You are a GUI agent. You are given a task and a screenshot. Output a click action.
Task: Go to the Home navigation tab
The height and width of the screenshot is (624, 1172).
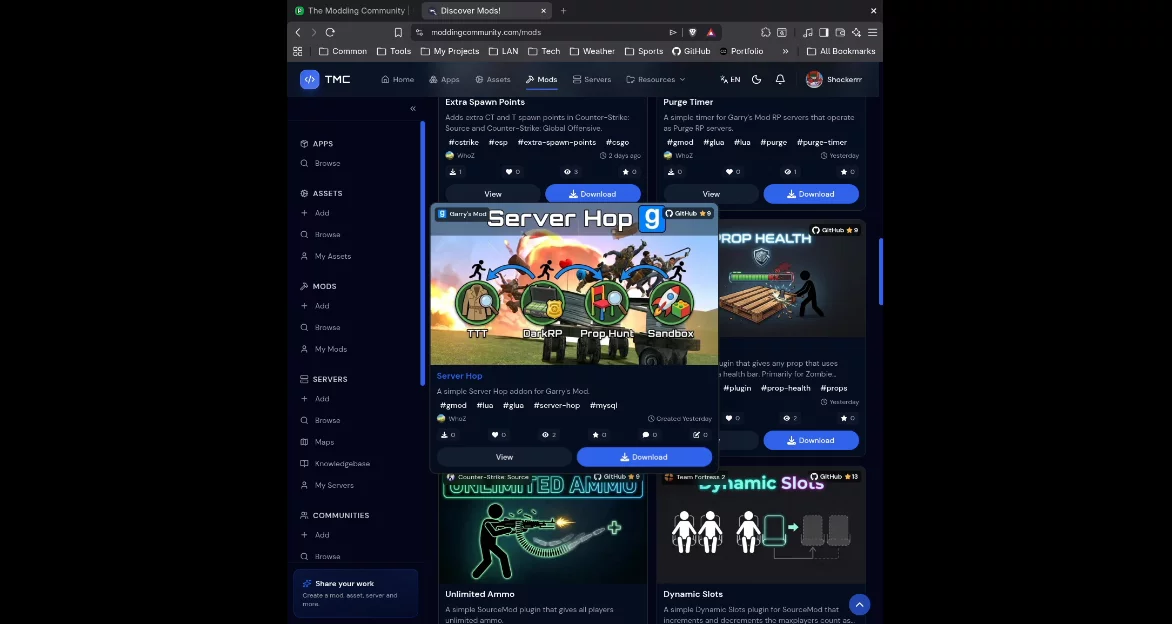[x=398, y=79]
